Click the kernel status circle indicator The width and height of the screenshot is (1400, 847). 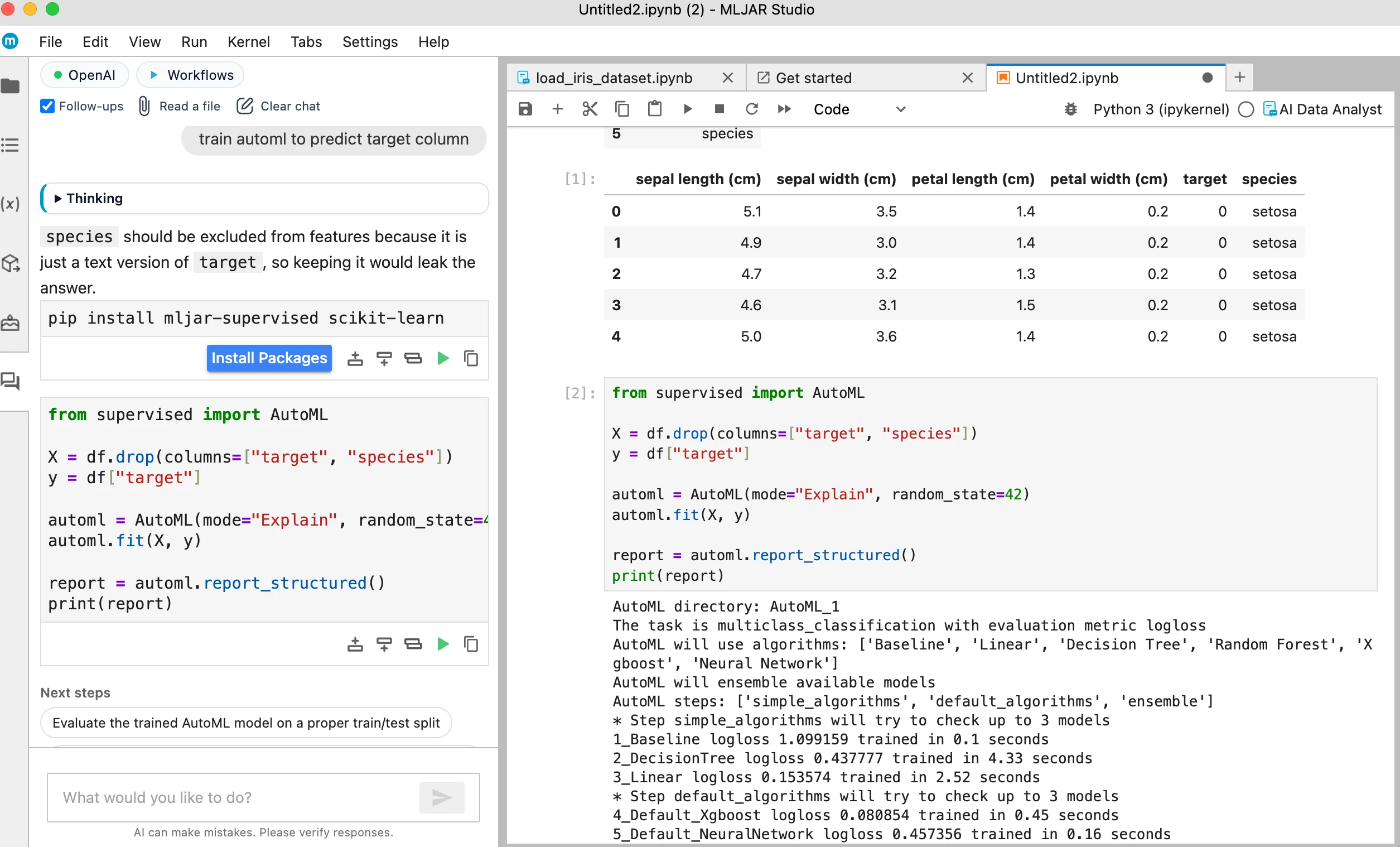(1245, 109)
